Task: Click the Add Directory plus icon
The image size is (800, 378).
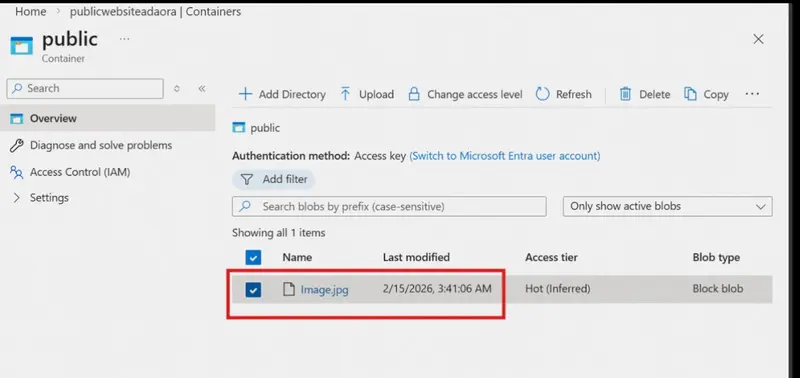Action: click(x=245, y=94)
